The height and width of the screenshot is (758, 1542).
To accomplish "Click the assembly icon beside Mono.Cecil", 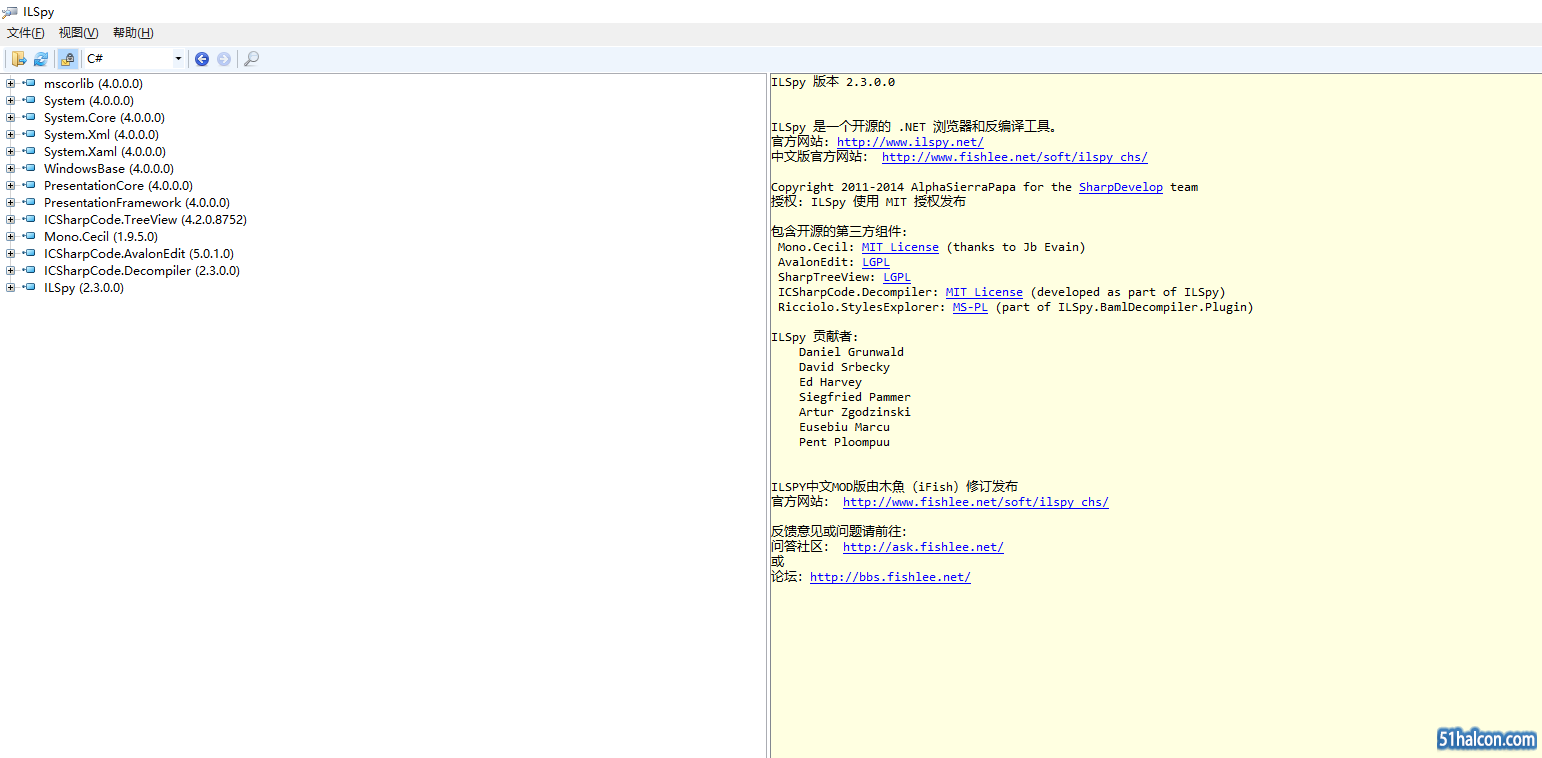I will [x=29, y=237].
